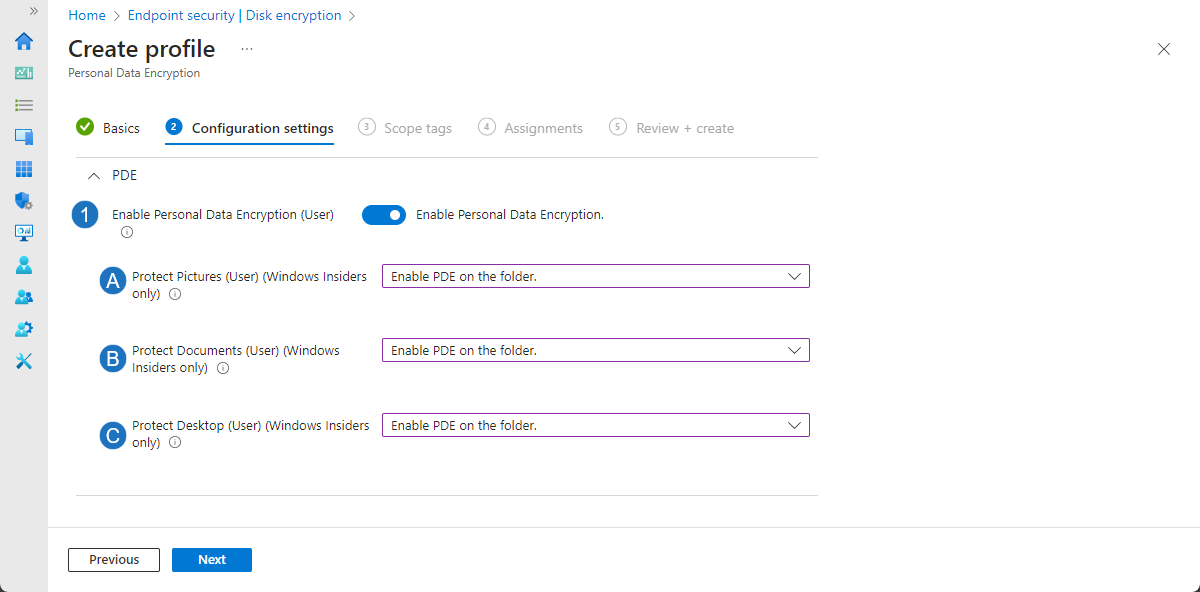Open All services list icon
1200x592 pixels.
pos(24,104)
